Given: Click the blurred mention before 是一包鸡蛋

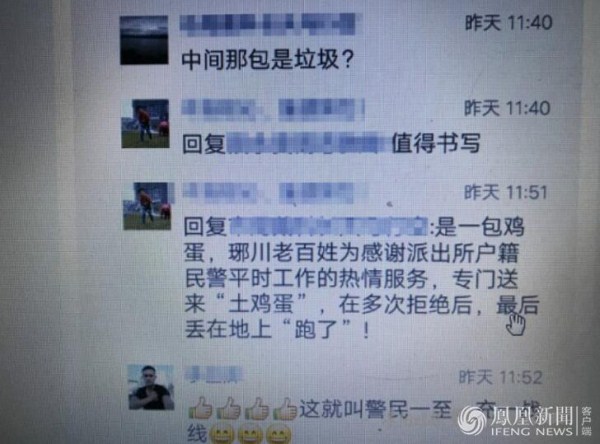Looking at the screenshot, I should tap(329, 226).
